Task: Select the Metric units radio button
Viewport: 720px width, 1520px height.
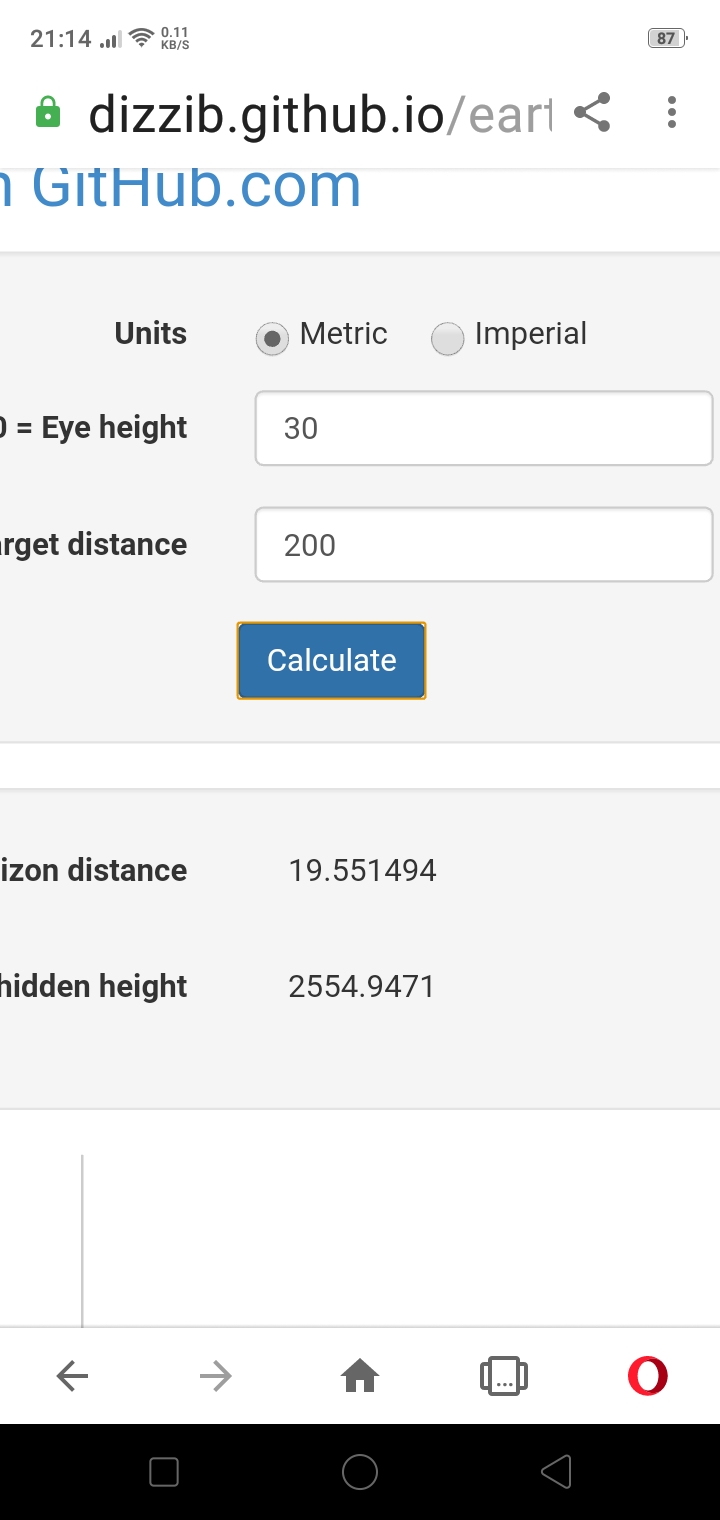Action: (x=272, y=338)
